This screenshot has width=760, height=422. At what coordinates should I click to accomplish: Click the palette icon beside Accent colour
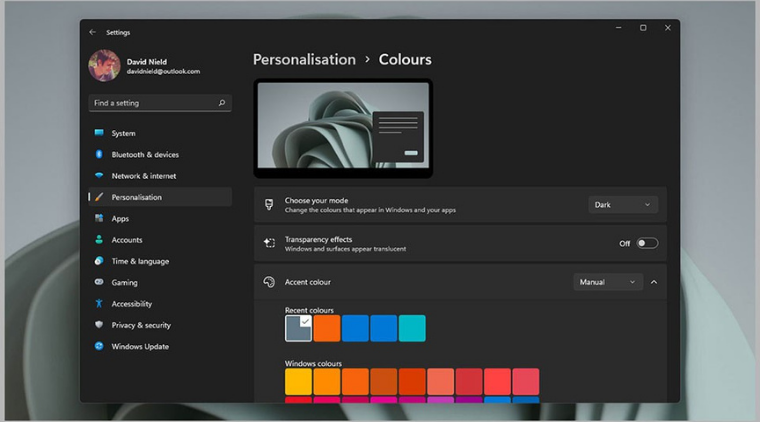pos(269,281)
